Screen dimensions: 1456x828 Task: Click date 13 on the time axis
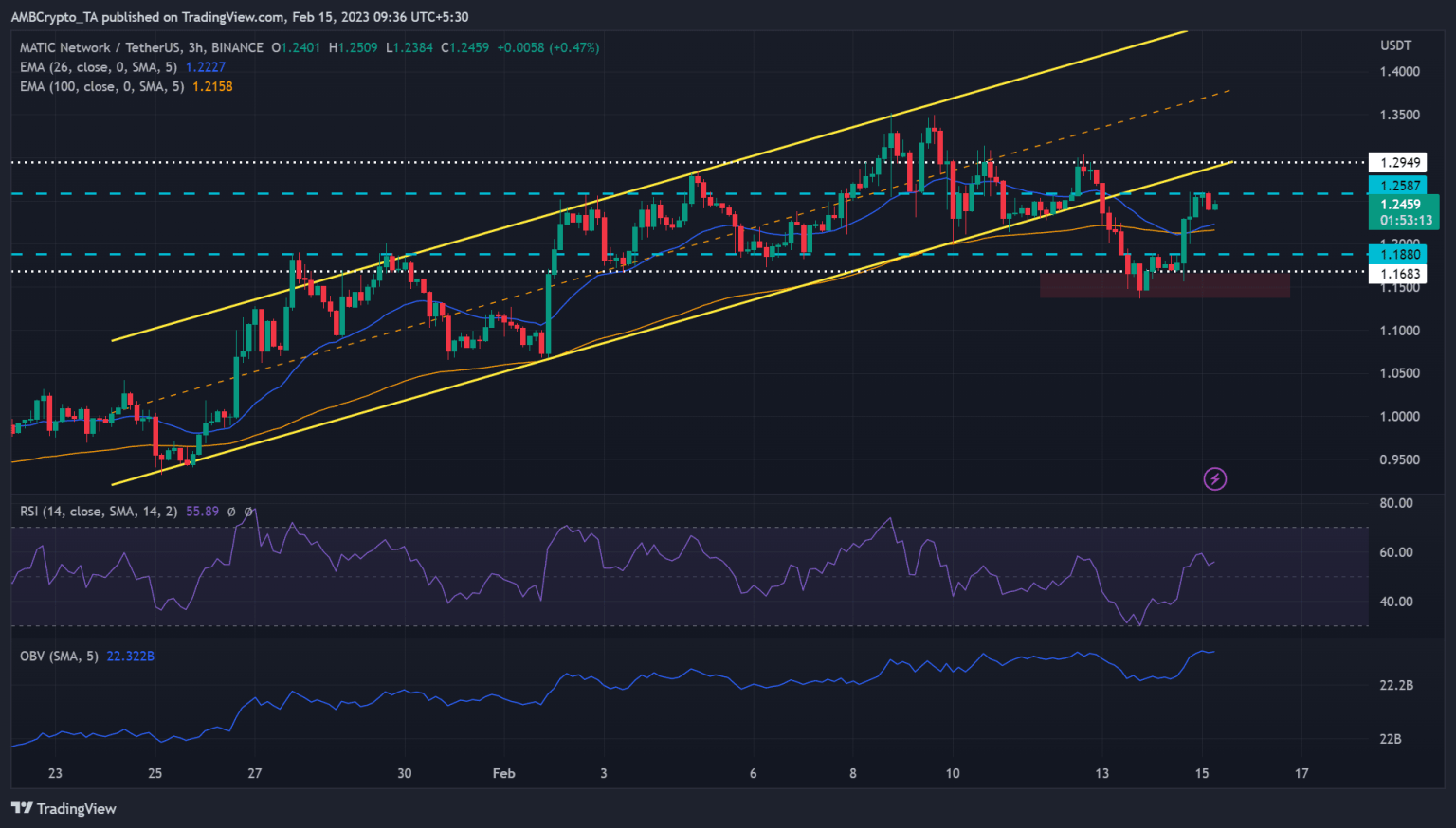(1101, 773)
